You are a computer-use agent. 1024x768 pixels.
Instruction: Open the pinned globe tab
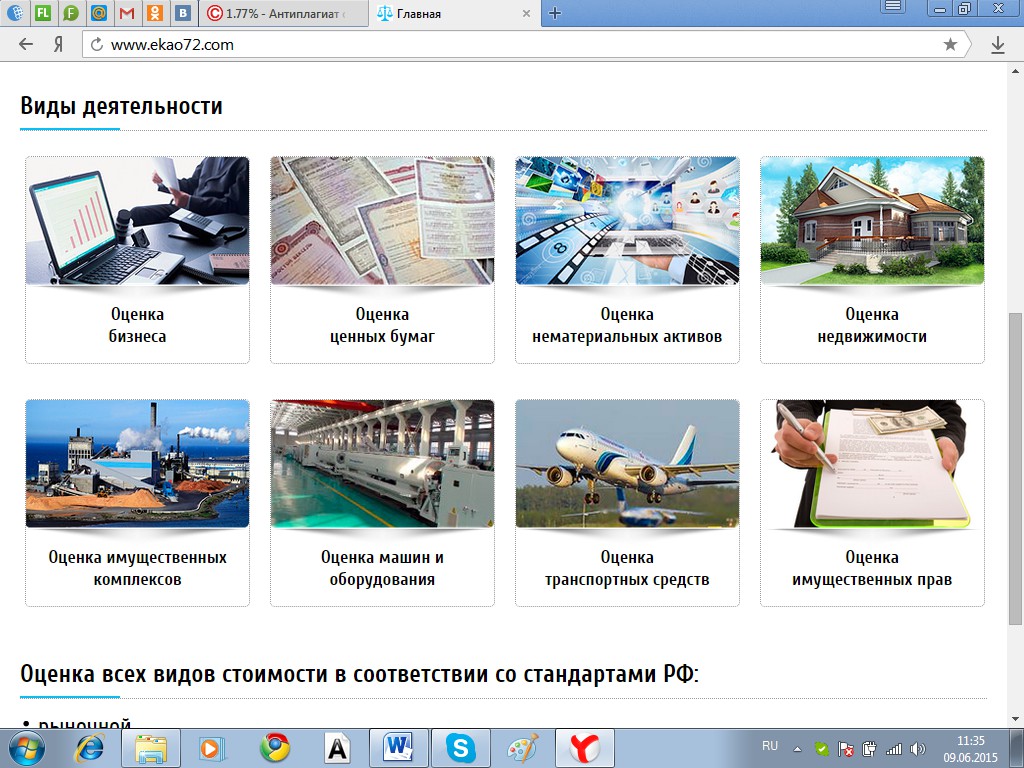coord(14,12)
